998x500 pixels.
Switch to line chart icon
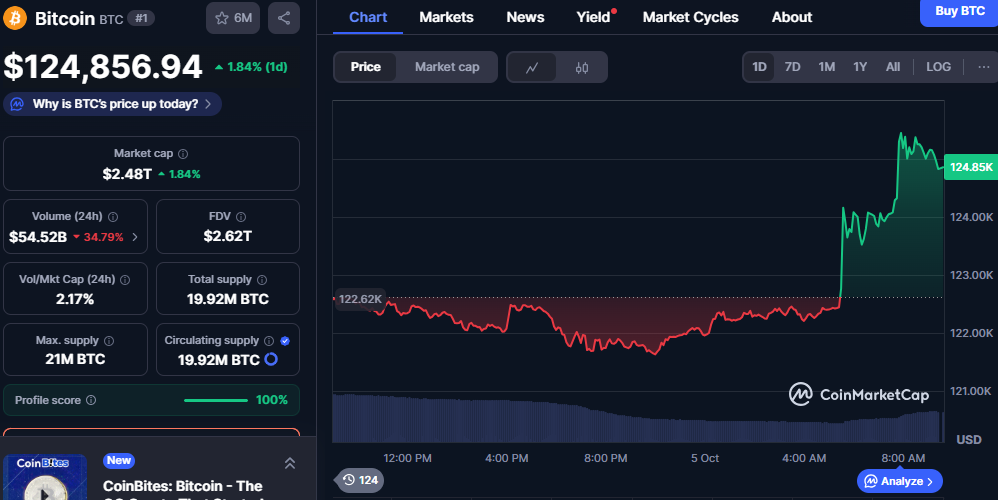point(533,67)
